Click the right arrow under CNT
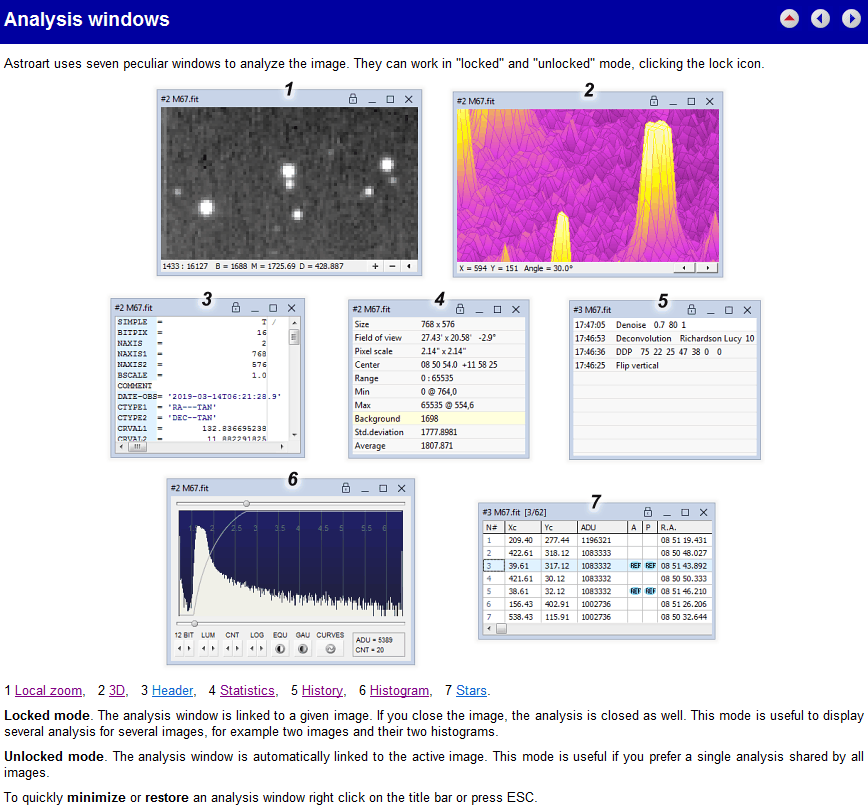This screenshot has width=868, height=809. click(237, 648)
